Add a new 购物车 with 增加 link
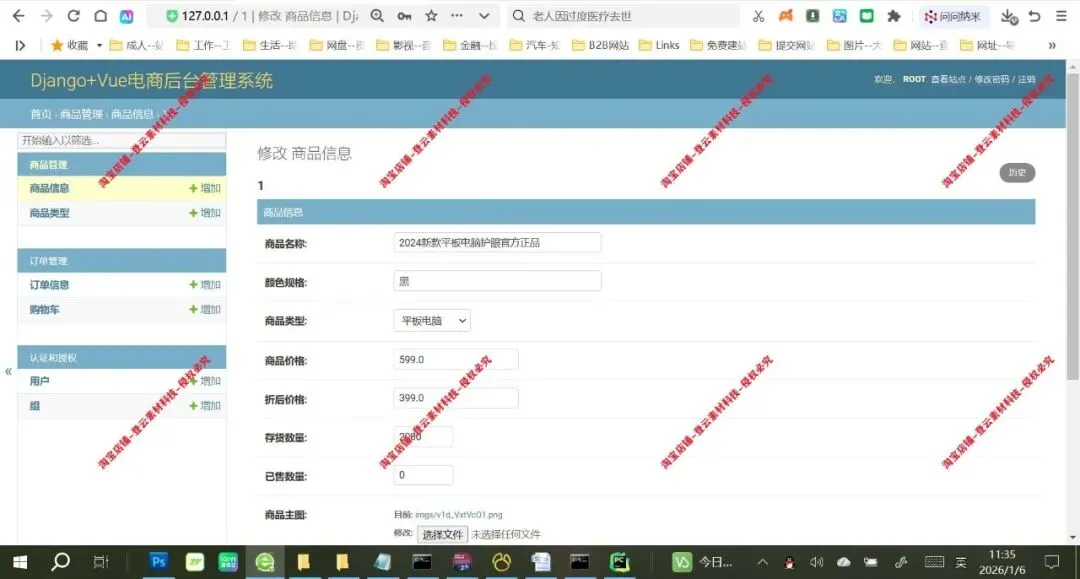Image resolution: width=1080 pixels, height=579 pixels. point(205,310)
